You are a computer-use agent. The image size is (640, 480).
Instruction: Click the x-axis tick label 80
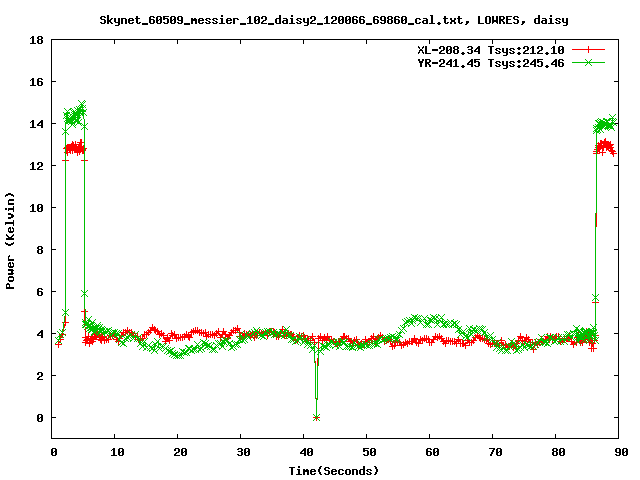(x=558, y=452)
